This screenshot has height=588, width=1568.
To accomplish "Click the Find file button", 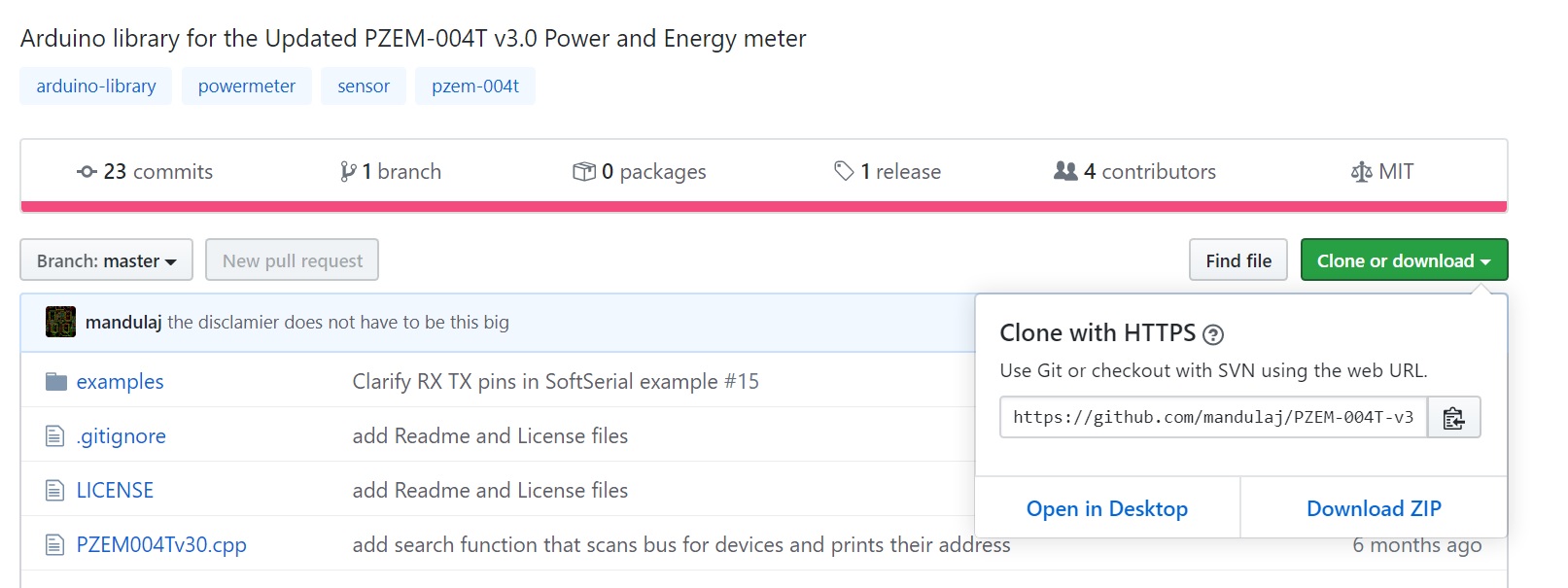I will 1238,259.
